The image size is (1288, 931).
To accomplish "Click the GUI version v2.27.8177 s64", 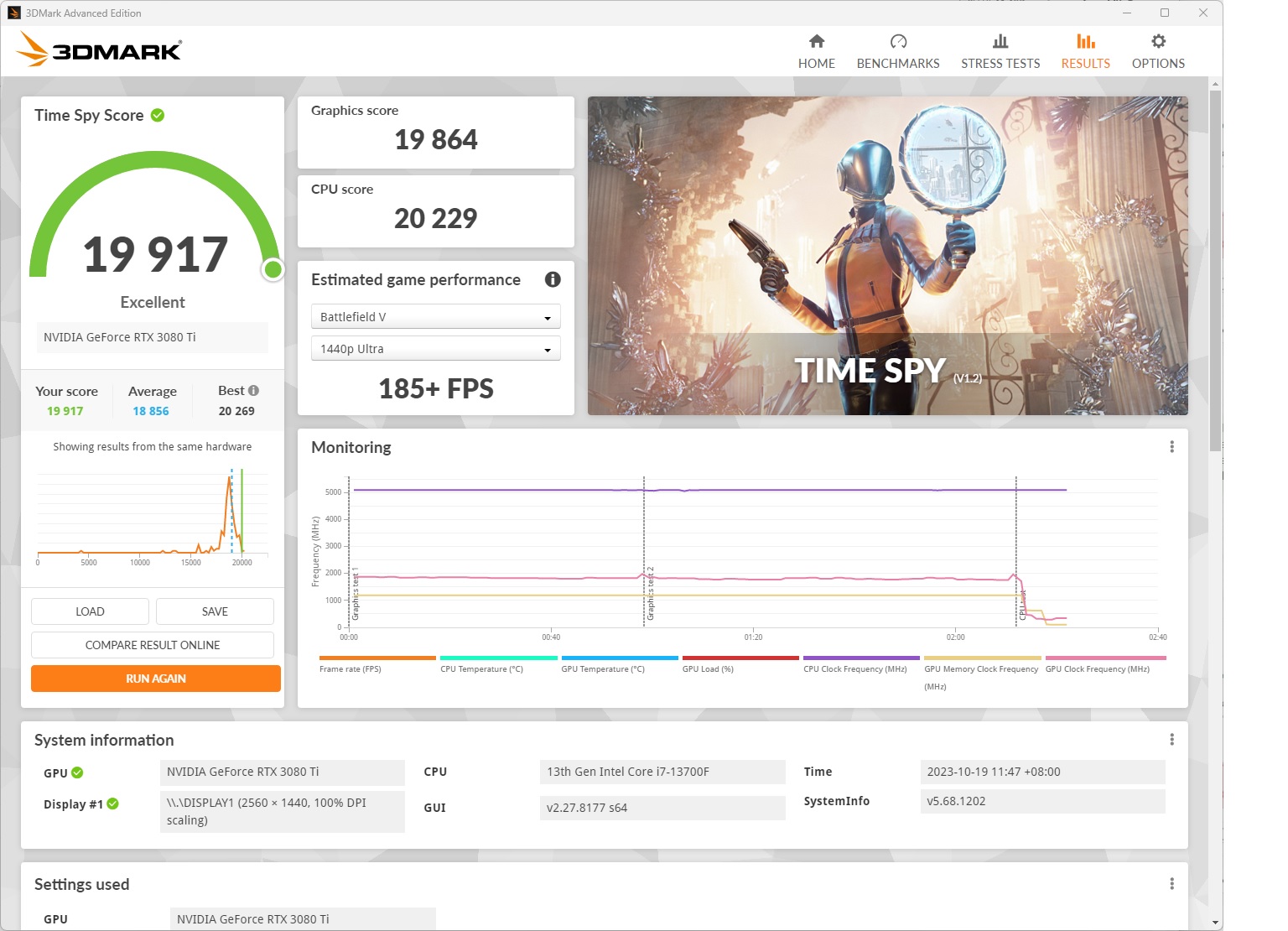I will coord(662,808).
